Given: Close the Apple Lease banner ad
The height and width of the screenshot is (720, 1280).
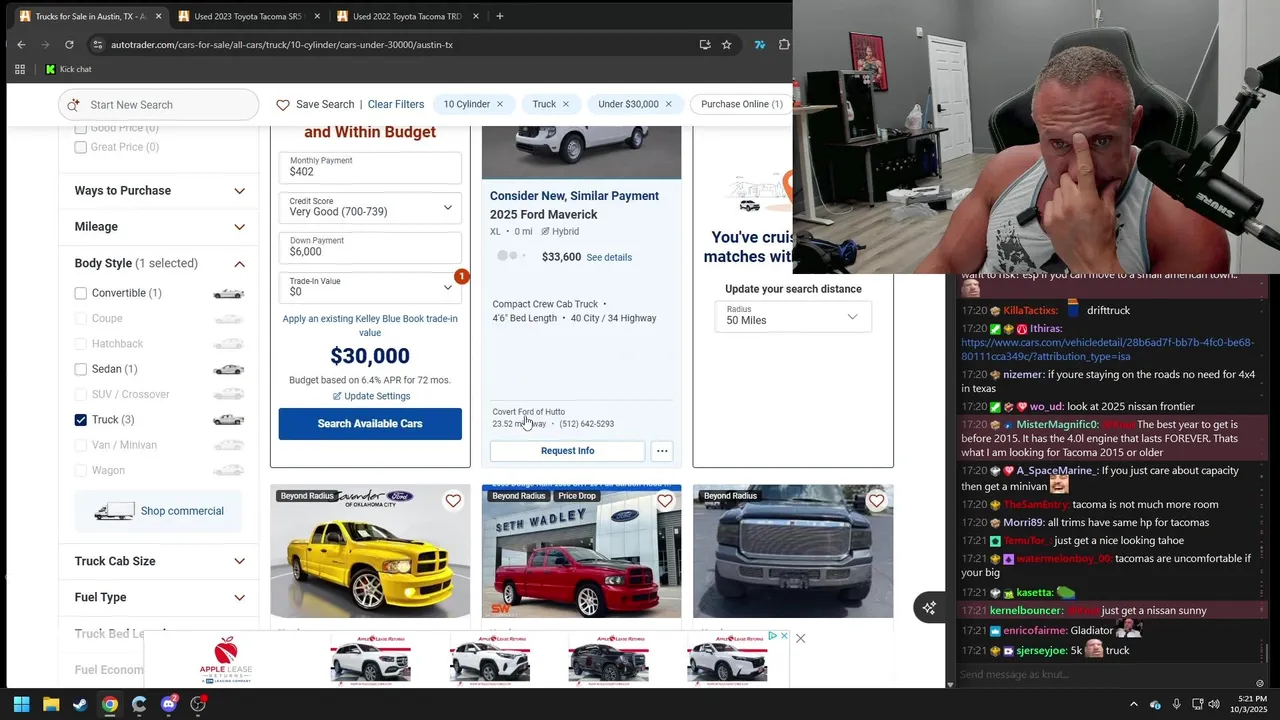Looking at the screenshot, I should click(800, 638).
